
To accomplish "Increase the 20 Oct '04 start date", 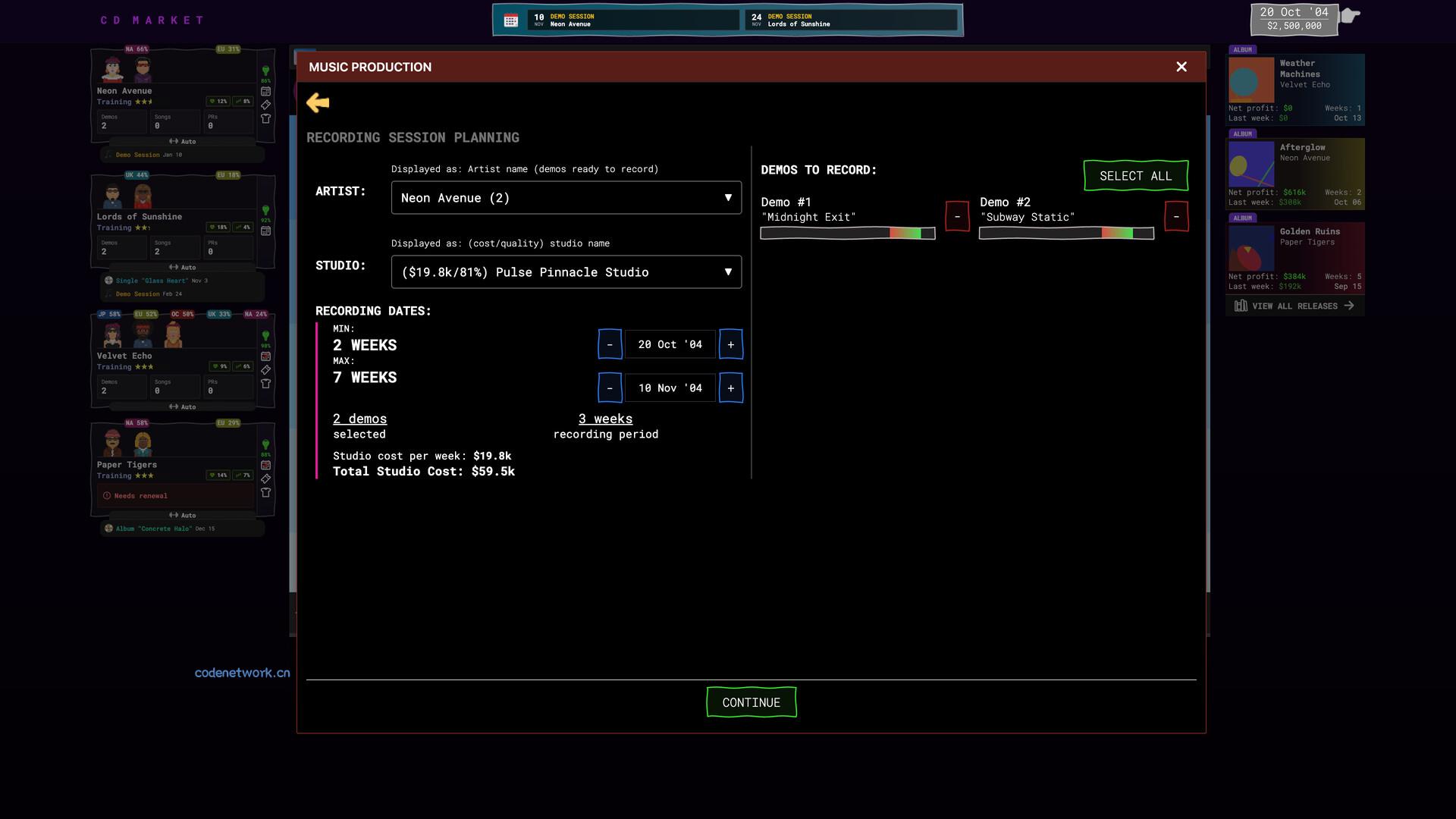I will pyautogui.click(x=731, y=344).
